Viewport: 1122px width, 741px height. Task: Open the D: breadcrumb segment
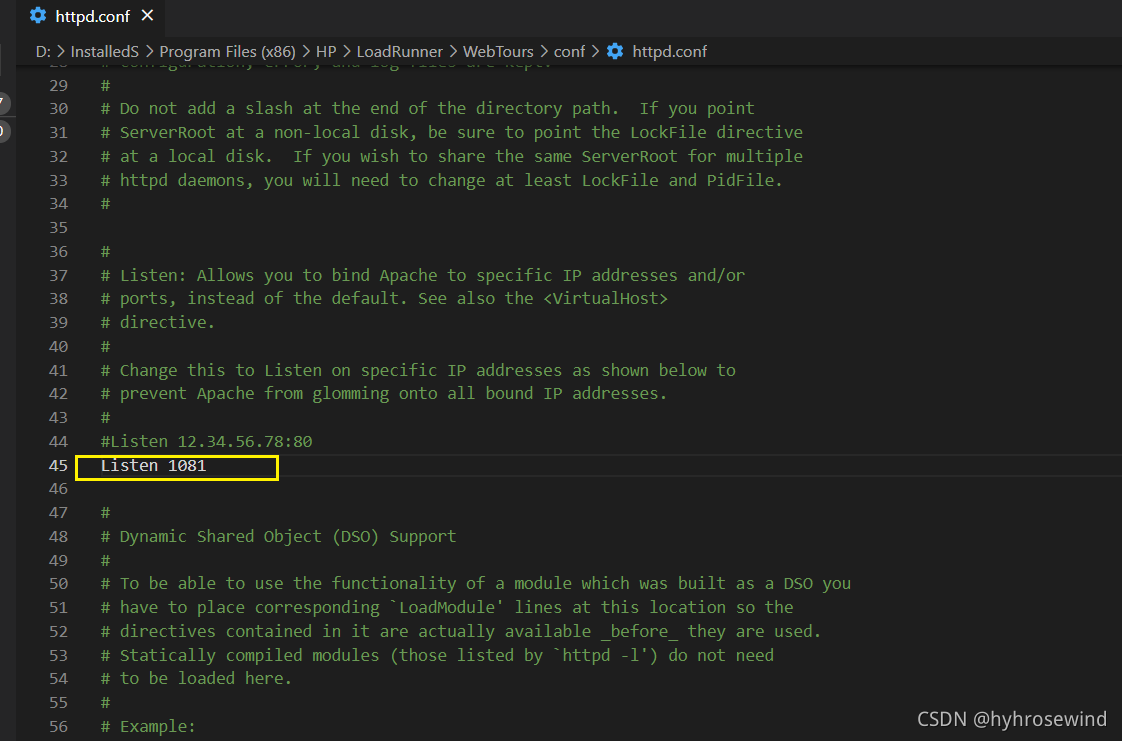[x=43, y=51]
